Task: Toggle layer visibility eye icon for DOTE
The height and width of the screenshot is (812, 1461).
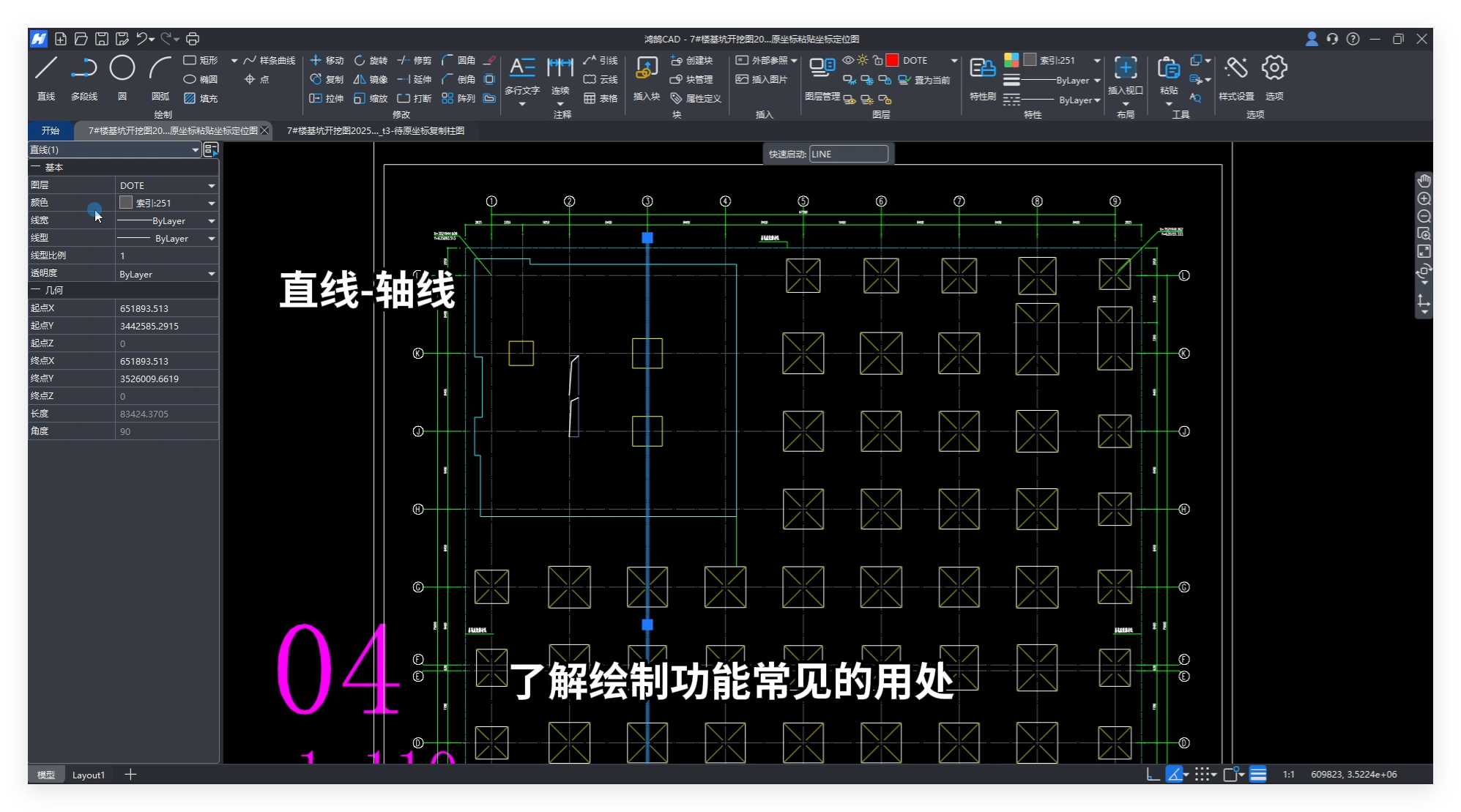Action: tap(848, 60)
